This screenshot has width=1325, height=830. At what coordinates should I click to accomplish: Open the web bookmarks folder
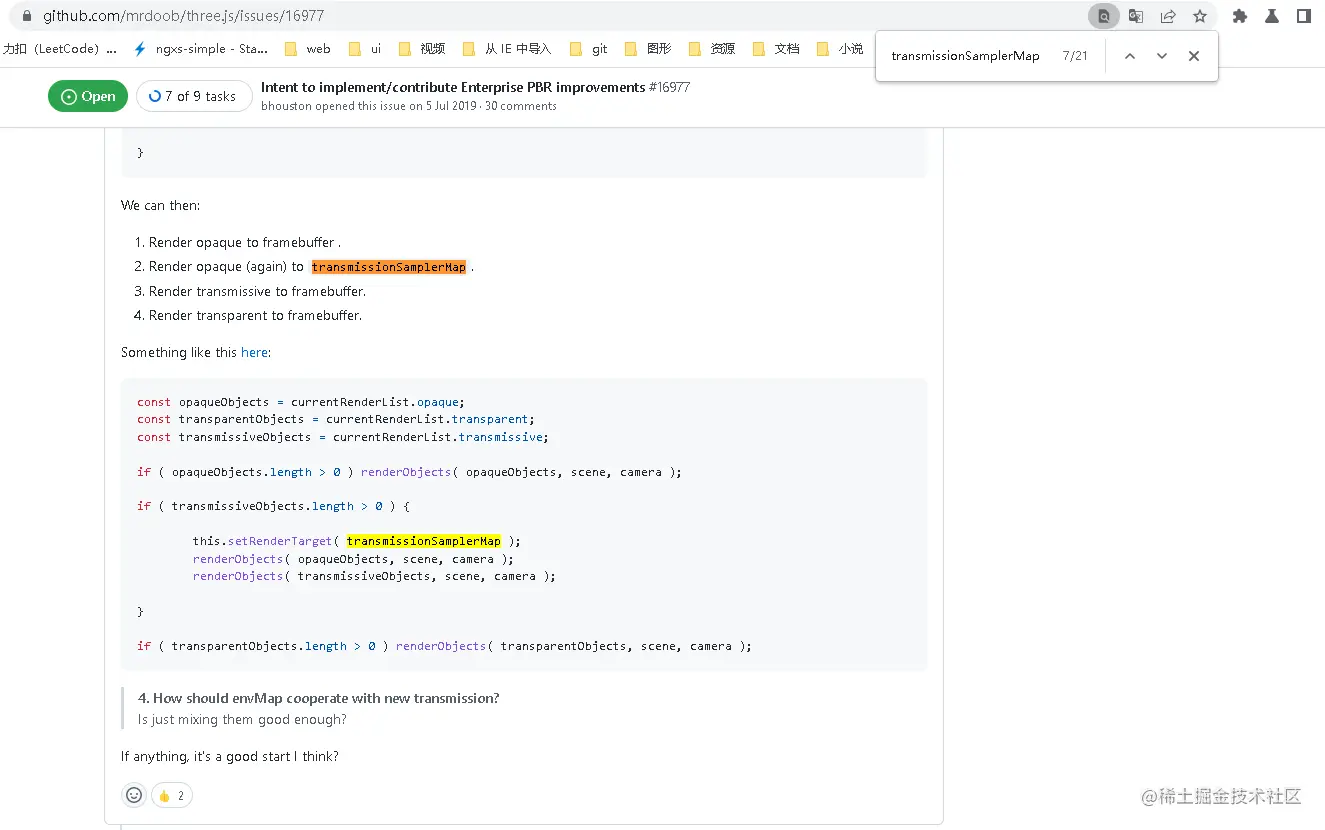(x=308, y=48)
